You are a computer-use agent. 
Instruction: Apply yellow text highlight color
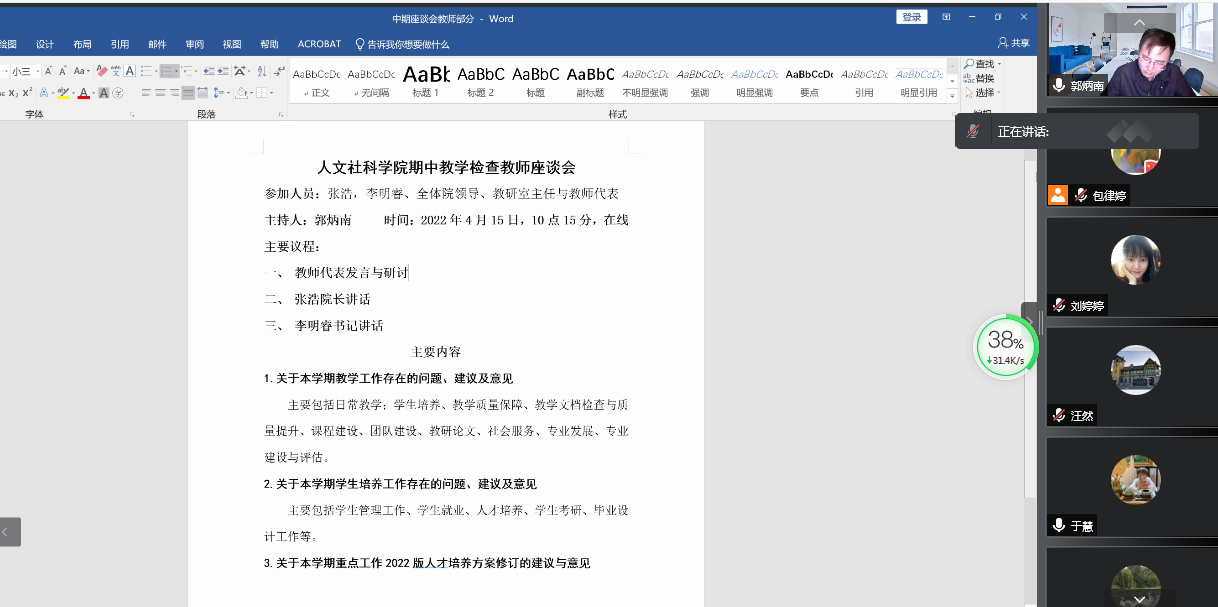point(62,93)
